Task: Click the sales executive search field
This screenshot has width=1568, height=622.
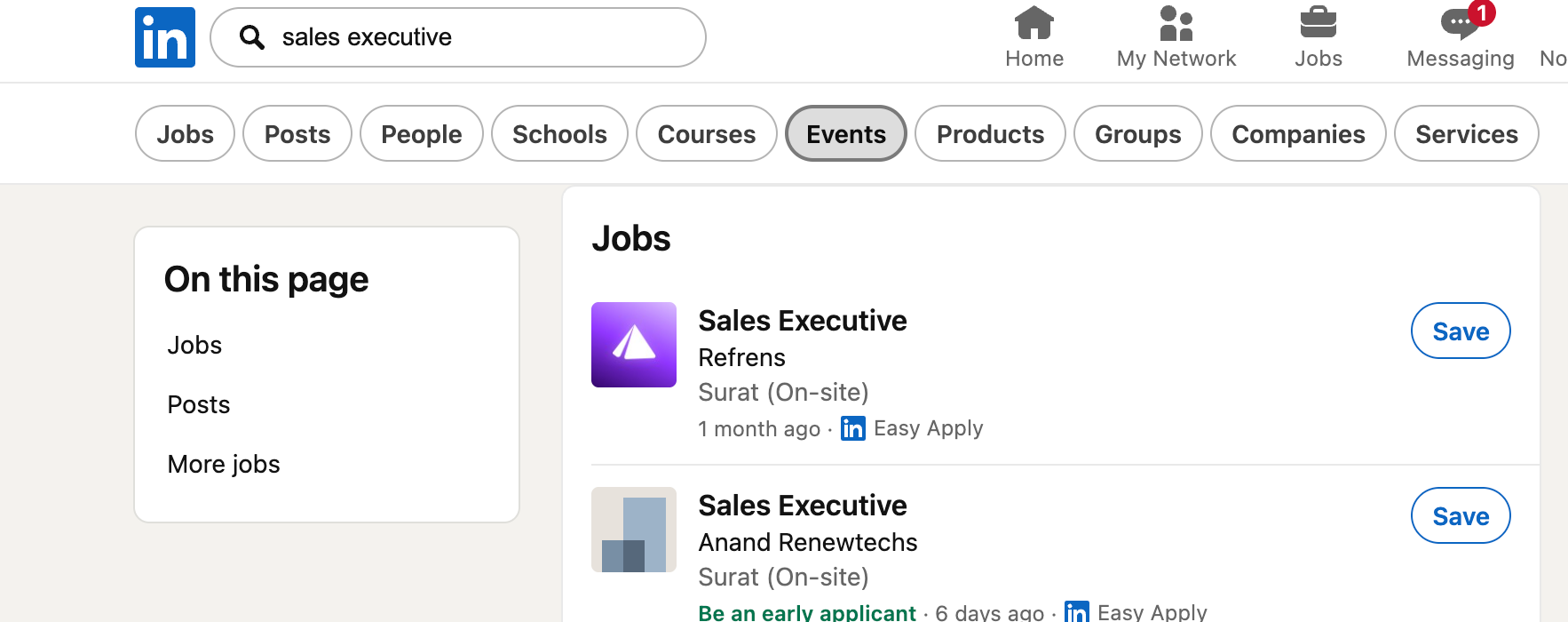Action: click(479, 37)
